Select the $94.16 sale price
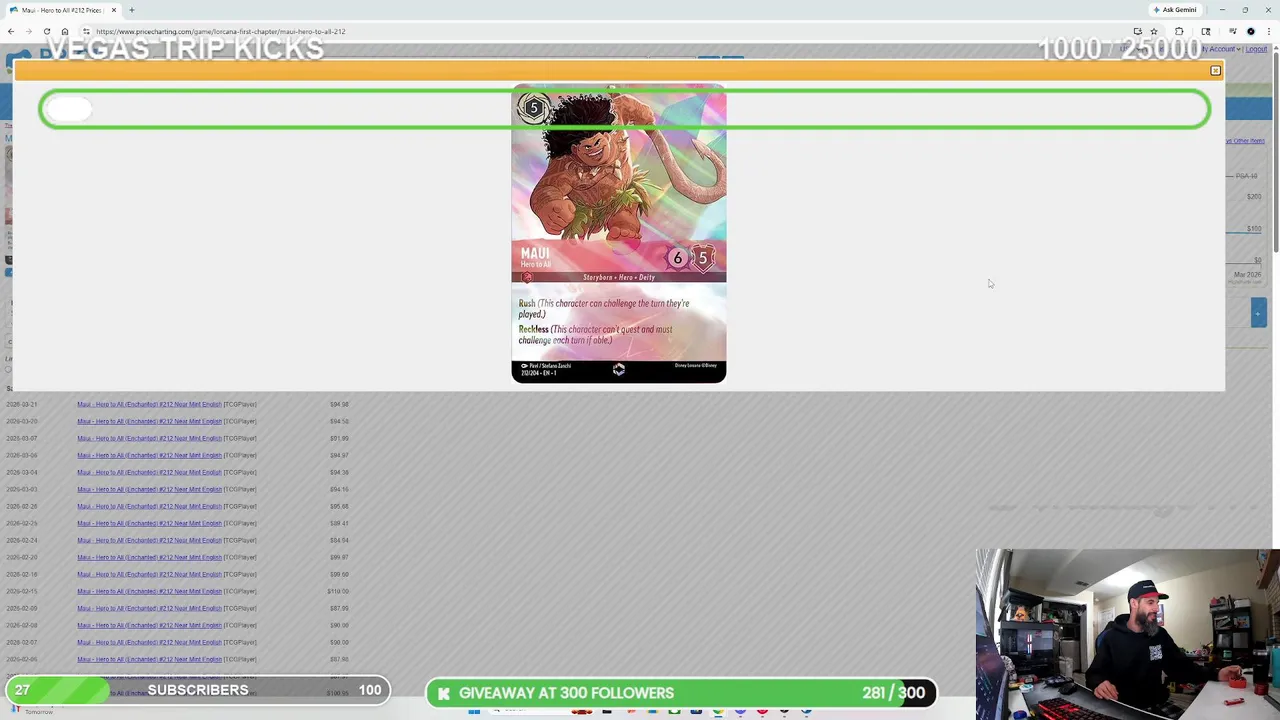 tap(339, 489)
